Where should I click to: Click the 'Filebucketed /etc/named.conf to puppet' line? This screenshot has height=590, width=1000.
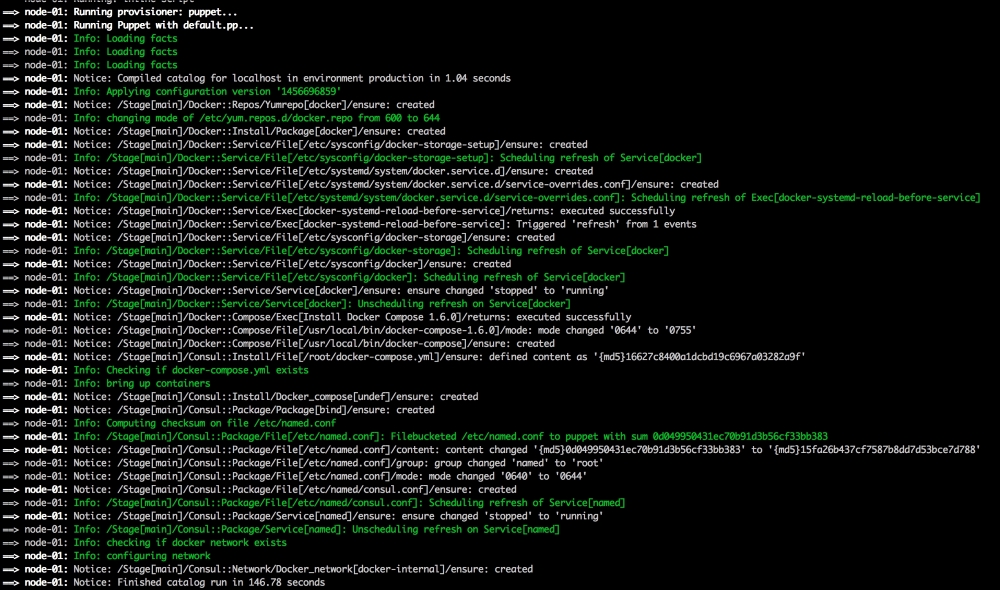click(451, 436)
